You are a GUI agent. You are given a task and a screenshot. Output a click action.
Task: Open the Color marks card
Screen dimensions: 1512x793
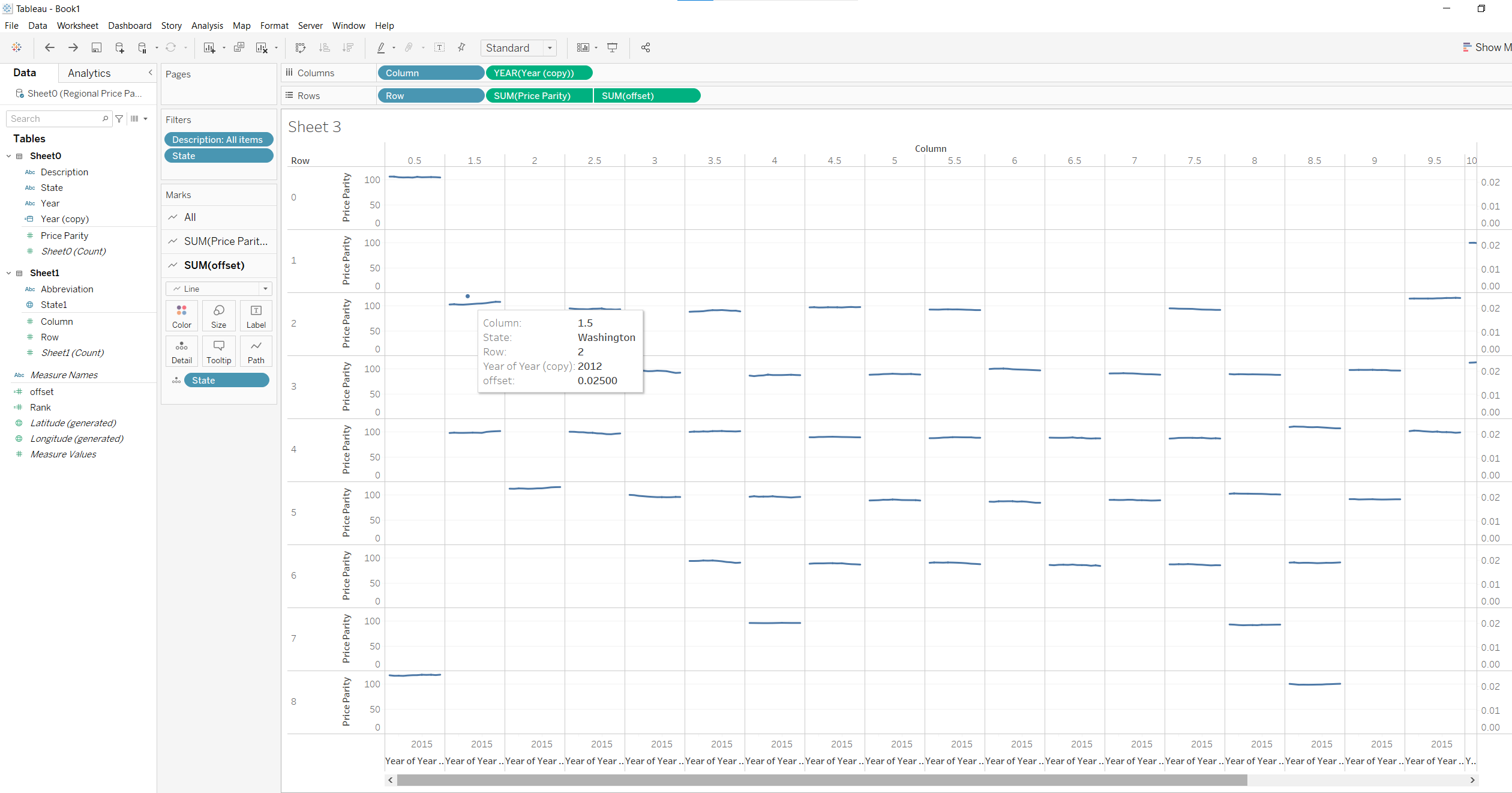click(182, 316)
